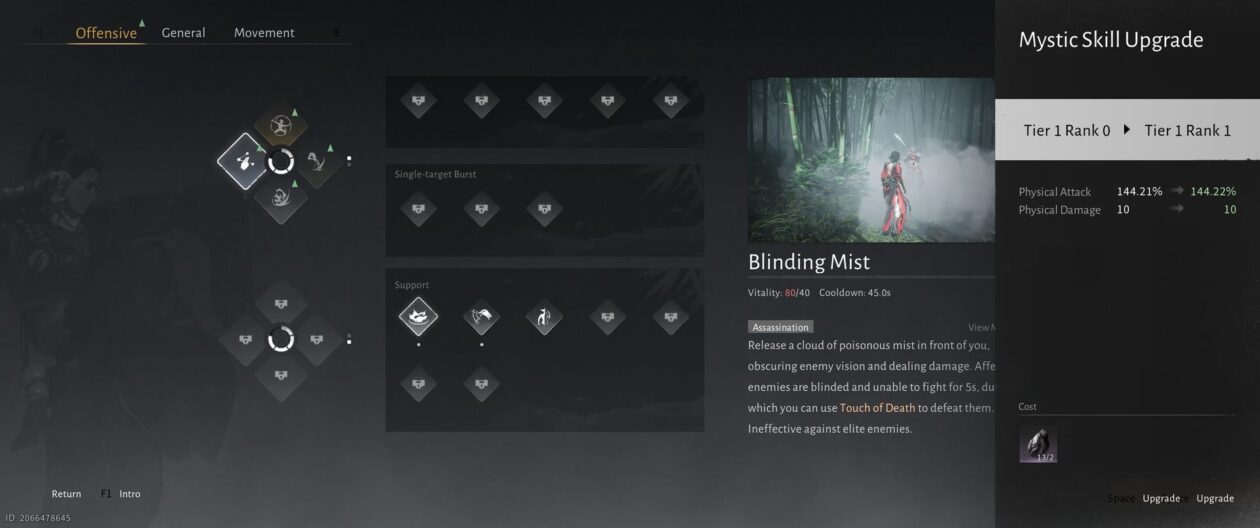Image resolution: width=1260 pixels, height=528 pixels.
Task: Pick the bottom slot skill in upper wheel
Action: click(x=281, y=198)
